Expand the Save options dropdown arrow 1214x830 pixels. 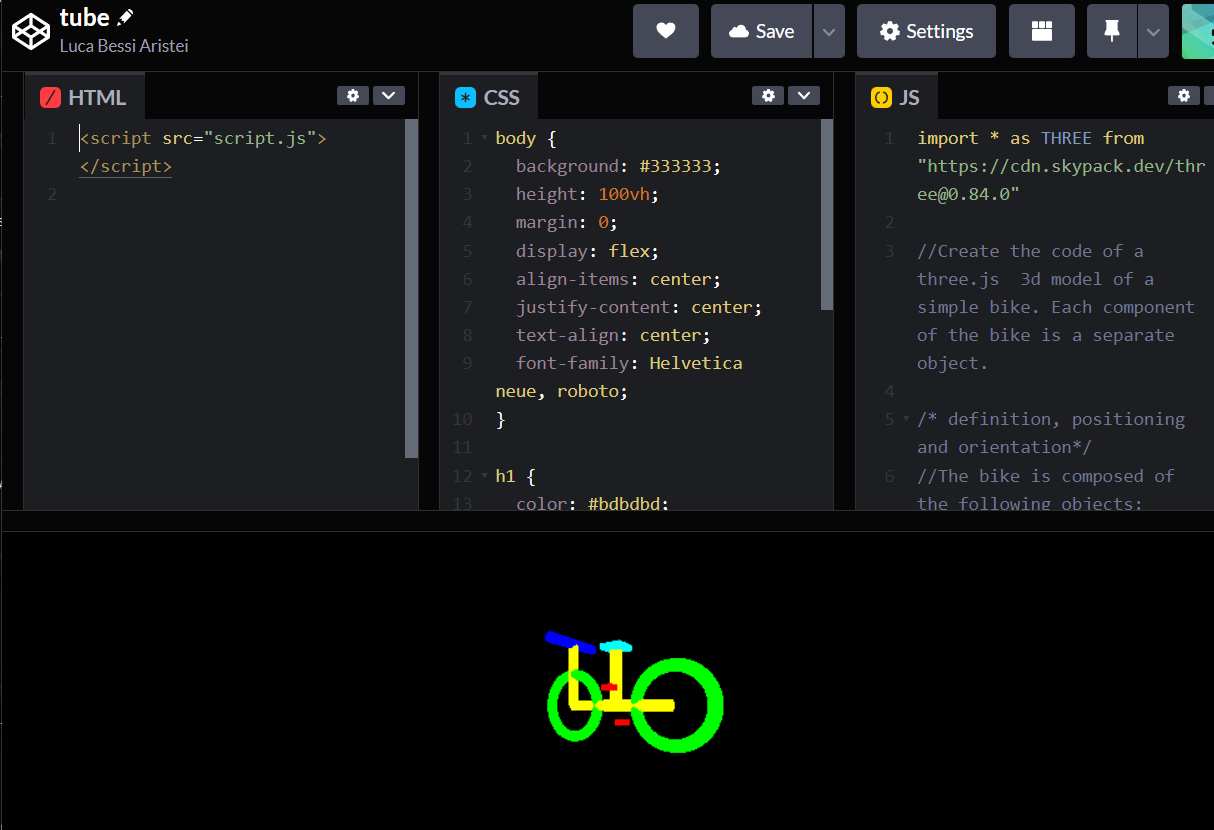tap(828, 31)
